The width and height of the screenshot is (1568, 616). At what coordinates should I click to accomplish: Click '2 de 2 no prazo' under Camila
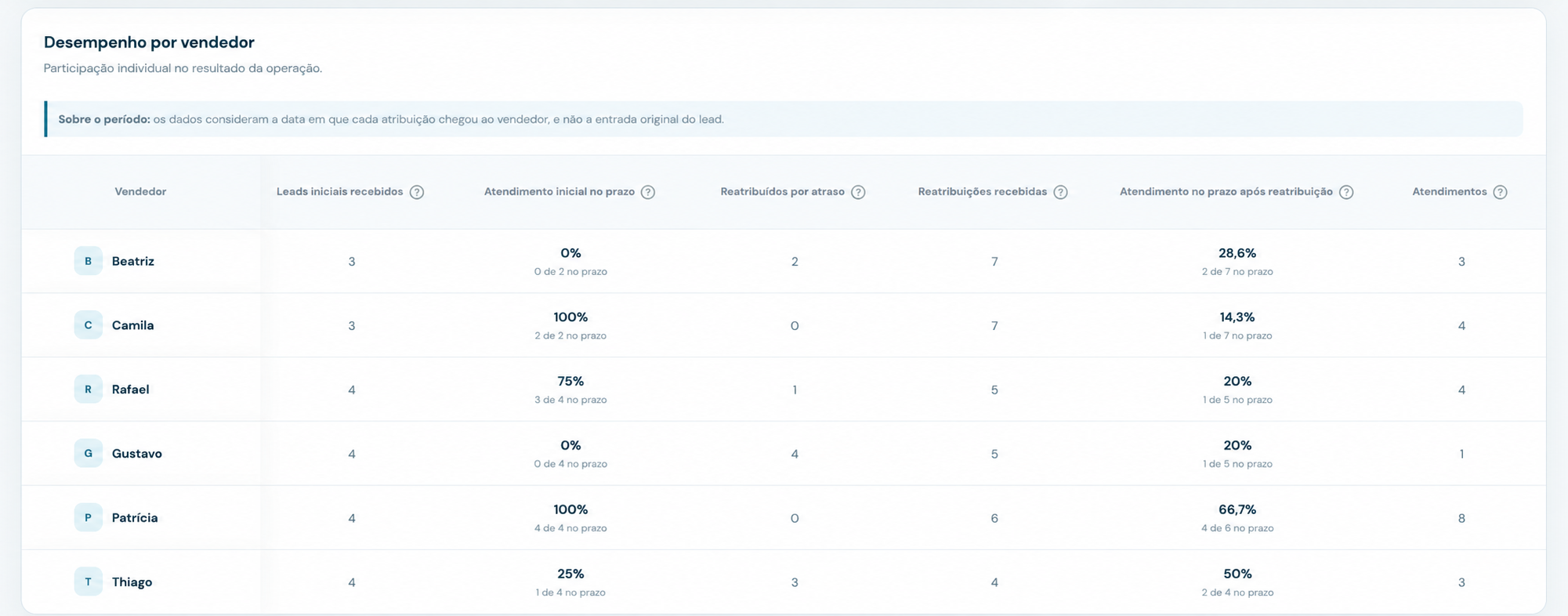tap(570, 335)
